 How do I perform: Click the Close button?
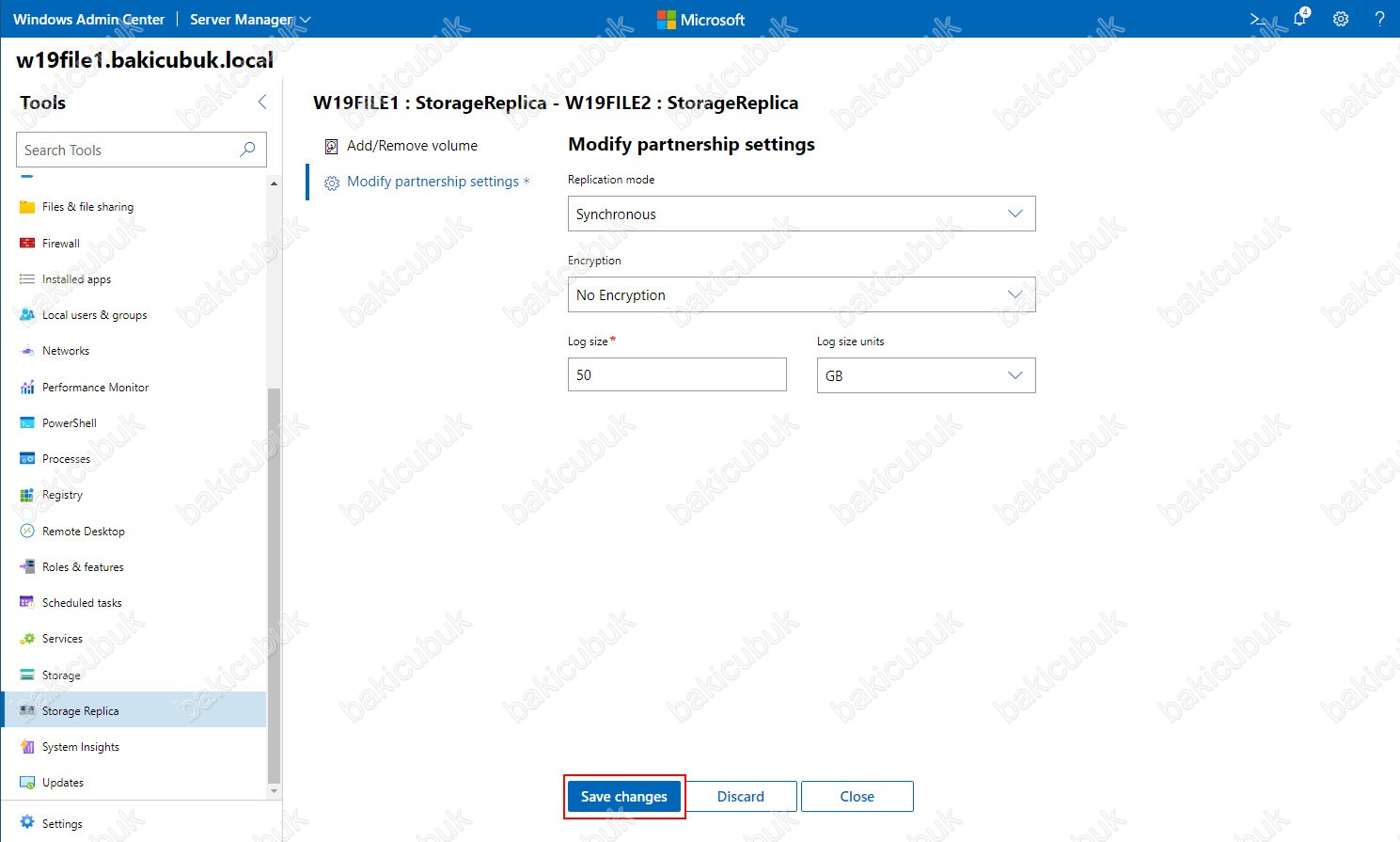[857, 797]
